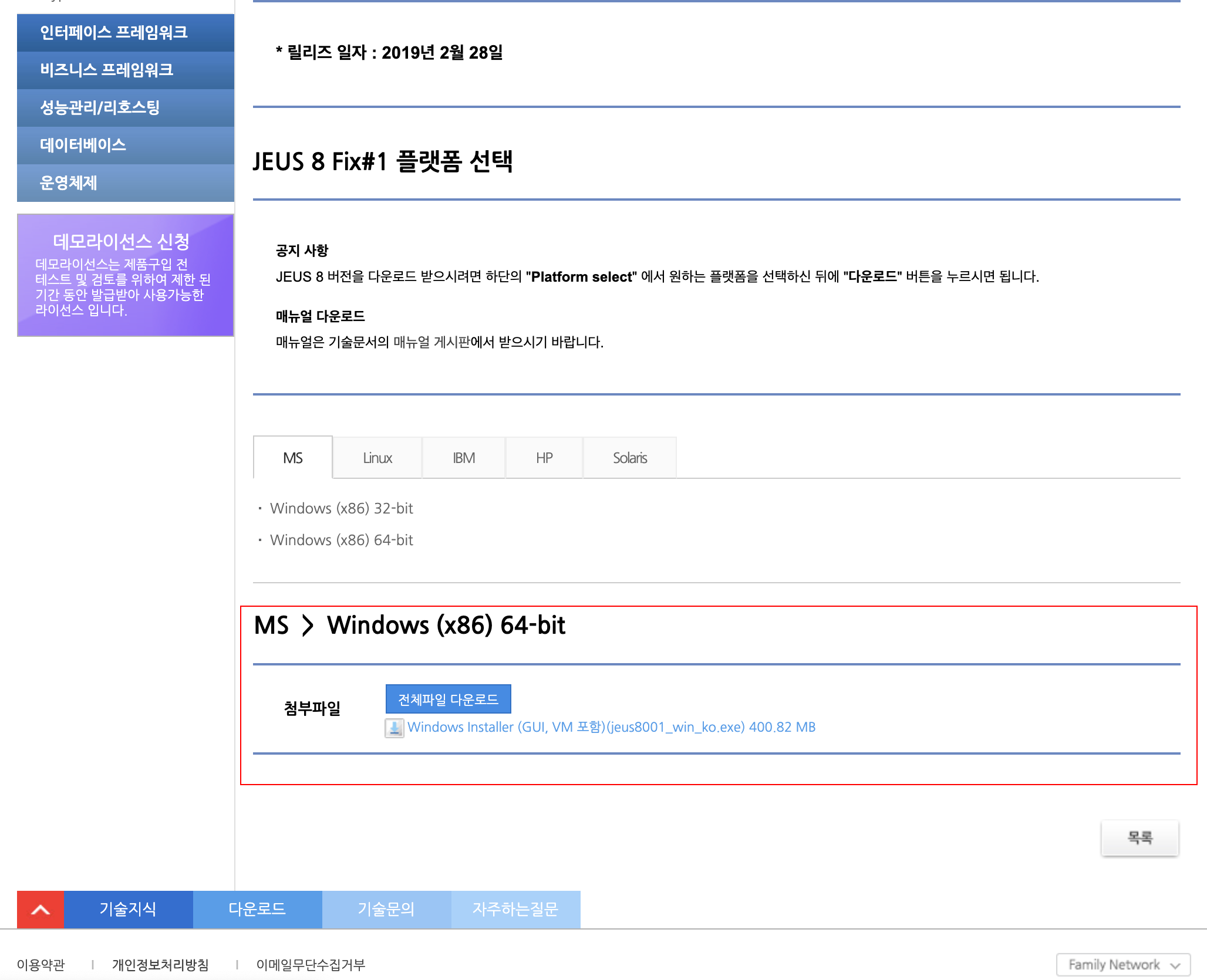Click the 데모라이선스 신청 banner
The width and height of the screenshot is (1207, 980).
[x=125, y=275]
